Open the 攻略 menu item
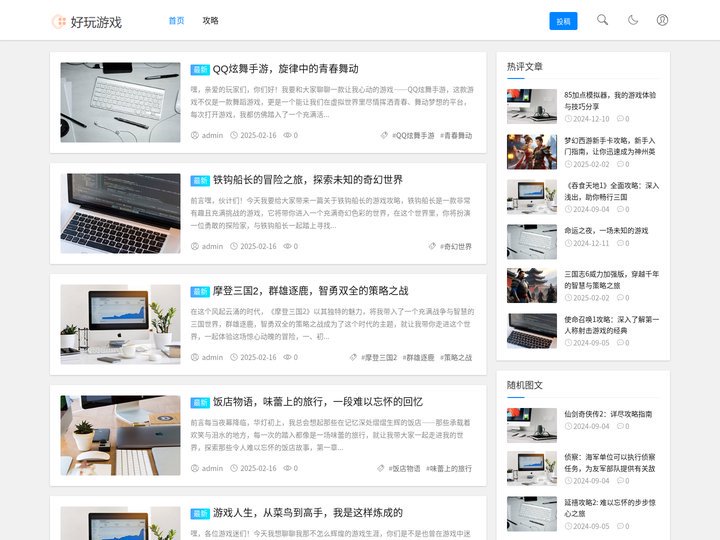This screenshot has width=720, height=540. tap(210, 21)
